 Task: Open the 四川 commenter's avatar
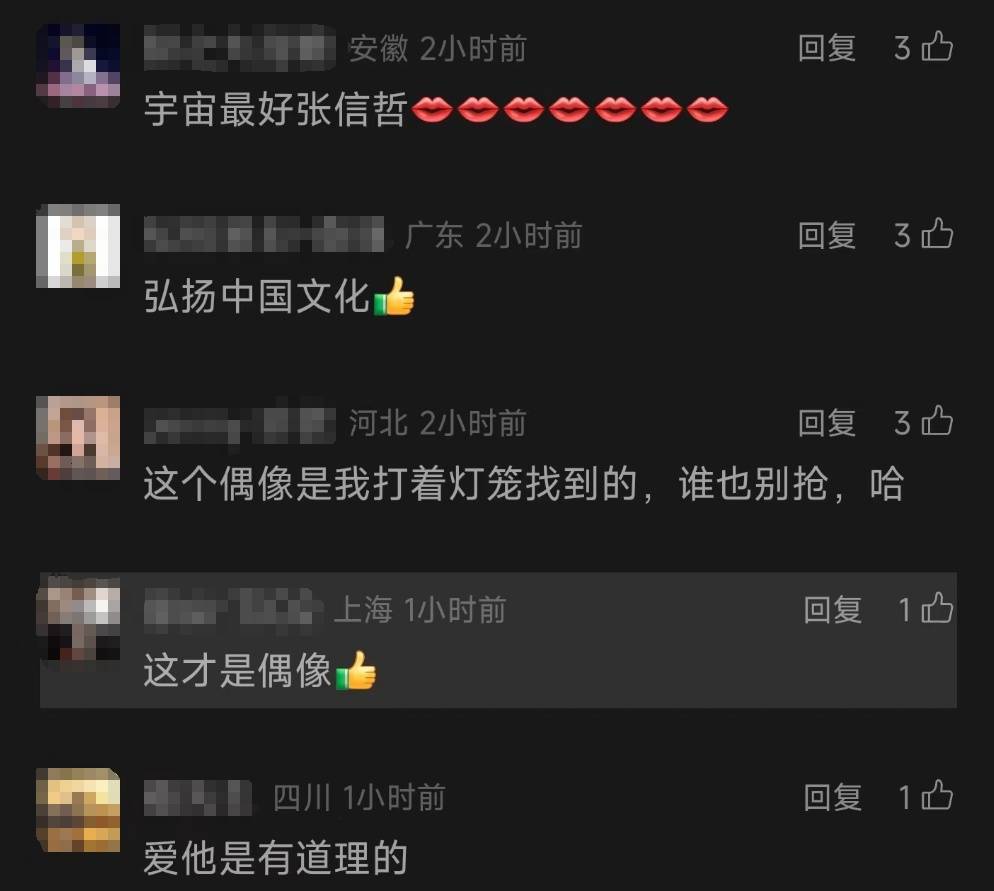78,810
